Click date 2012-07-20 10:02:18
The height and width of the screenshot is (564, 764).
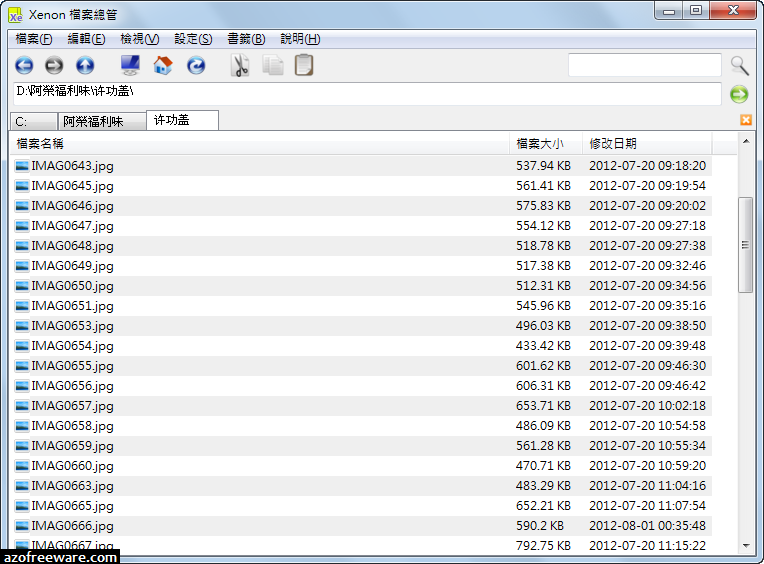647,406
